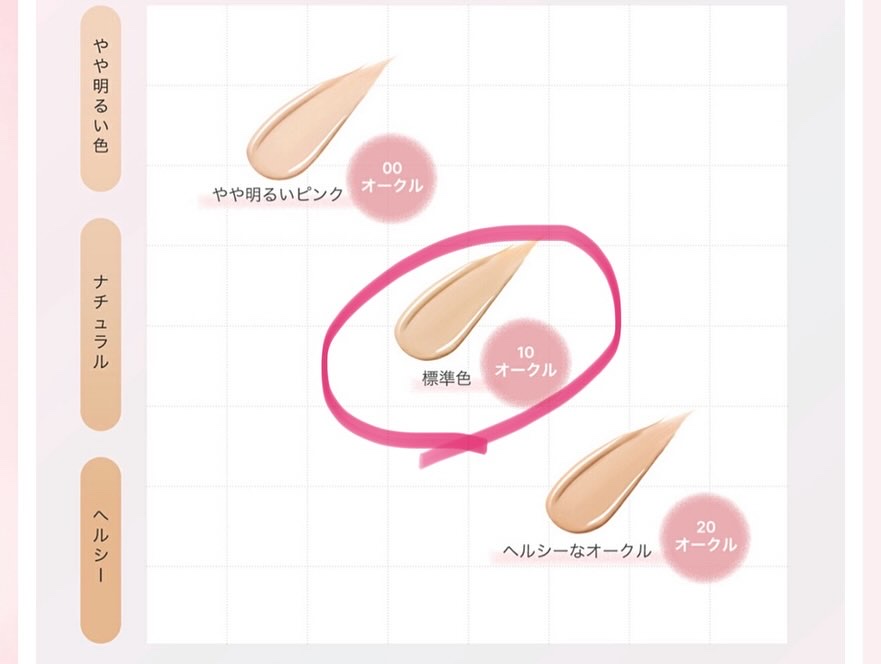Click the やや明るいピンク text label

(278, 194)
